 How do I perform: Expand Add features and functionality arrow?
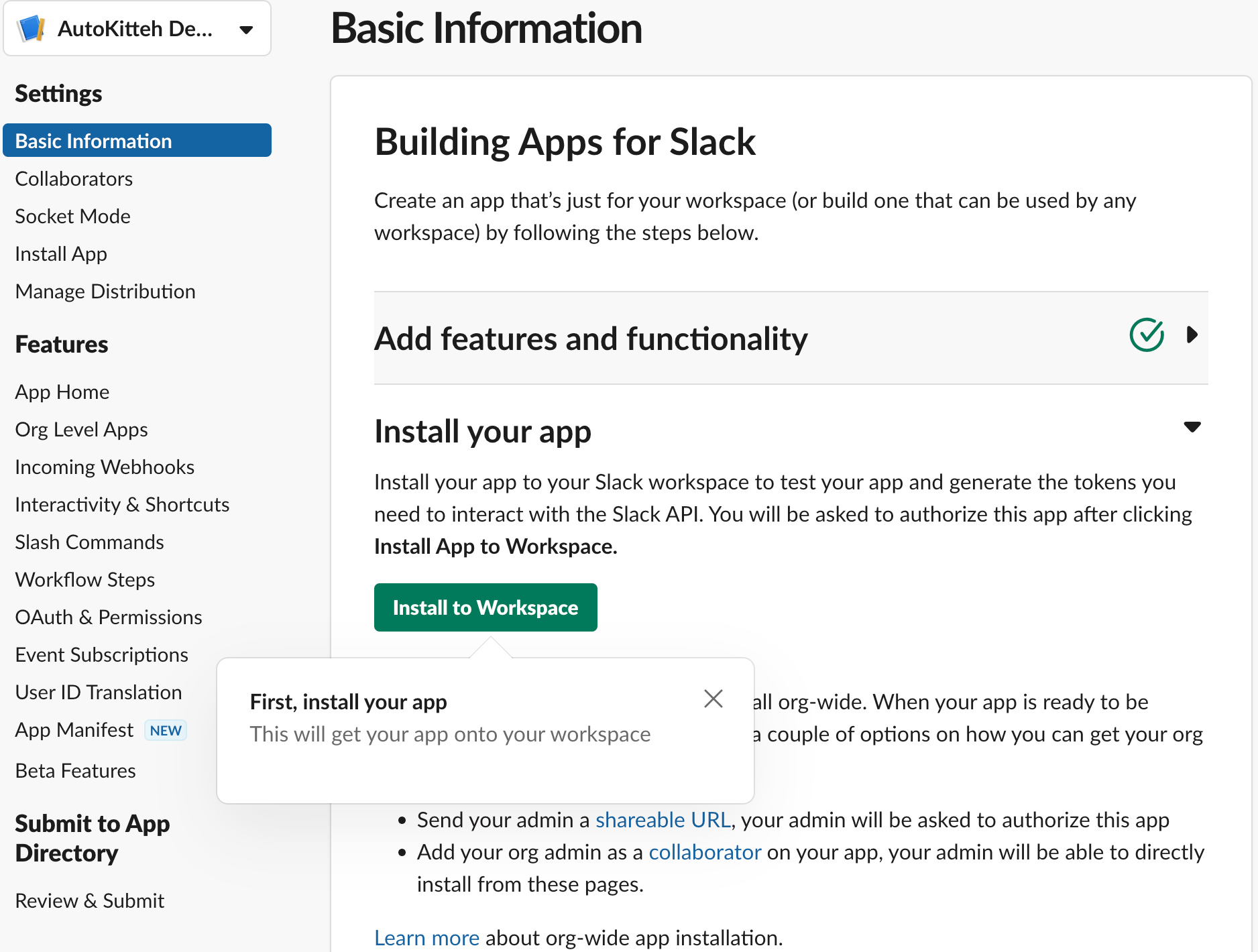[x=1192, y=335]
